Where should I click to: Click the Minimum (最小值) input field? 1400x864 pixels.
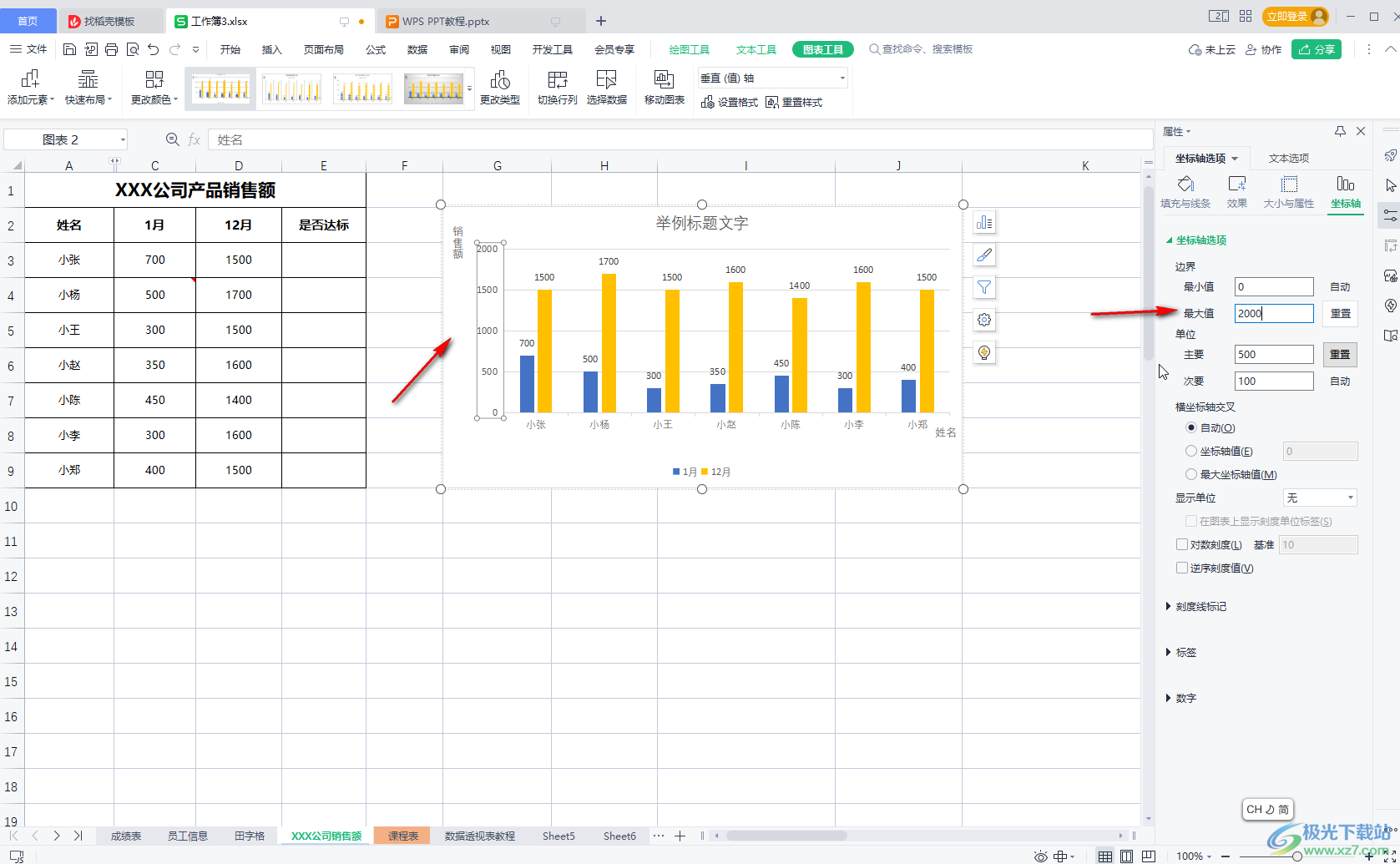pos(1274,286)
